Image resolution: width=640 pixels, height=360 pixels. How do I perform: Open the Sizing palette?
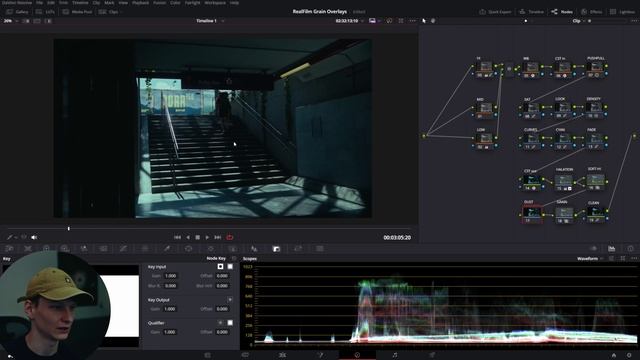pyautogui.click(x=298, y=249)
